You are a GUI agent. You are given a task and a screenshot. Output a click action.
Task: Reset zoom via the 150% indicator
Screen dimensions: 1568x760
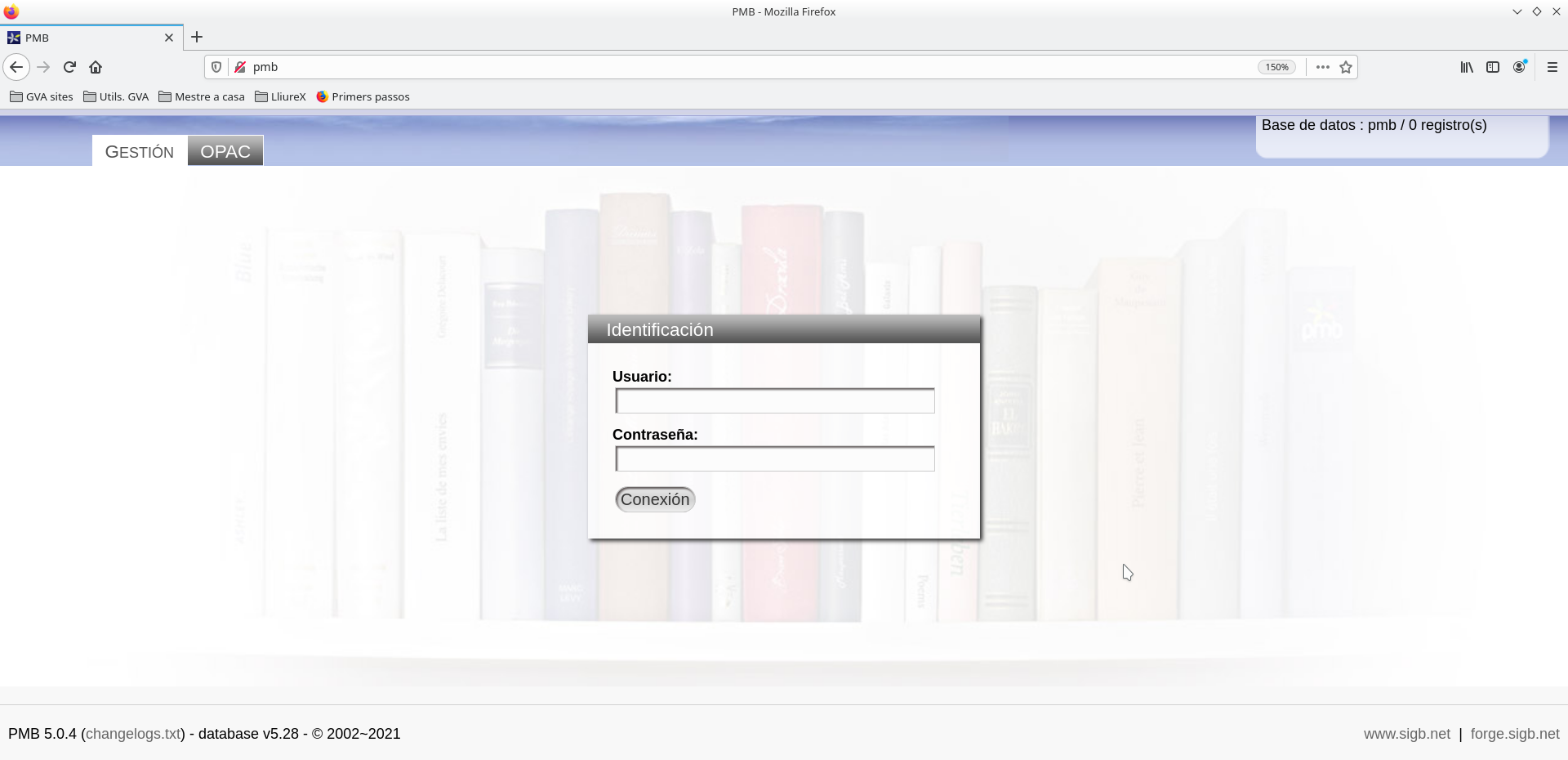click(1276, 67)
